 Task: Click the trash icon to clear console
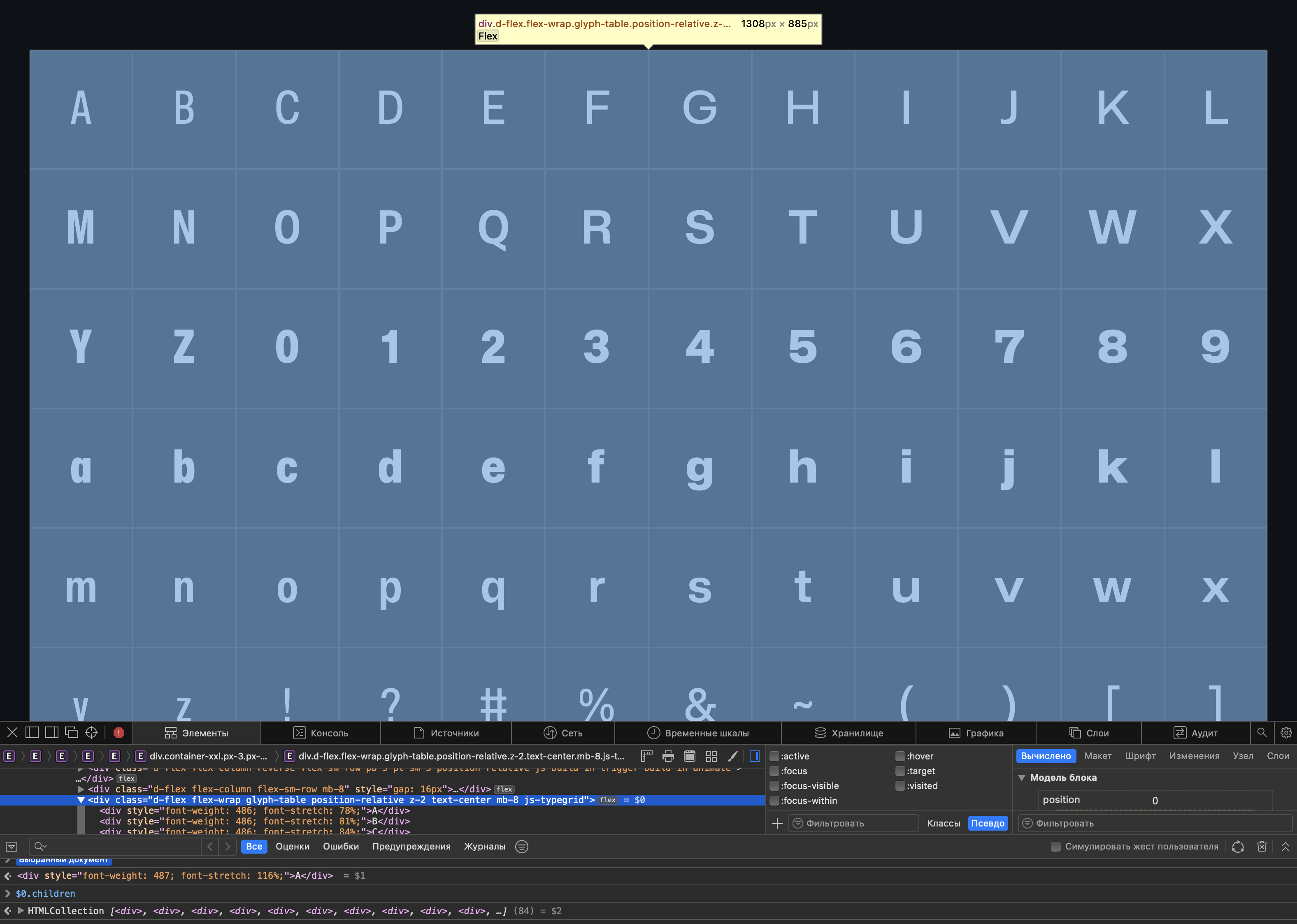[1262, 847]
